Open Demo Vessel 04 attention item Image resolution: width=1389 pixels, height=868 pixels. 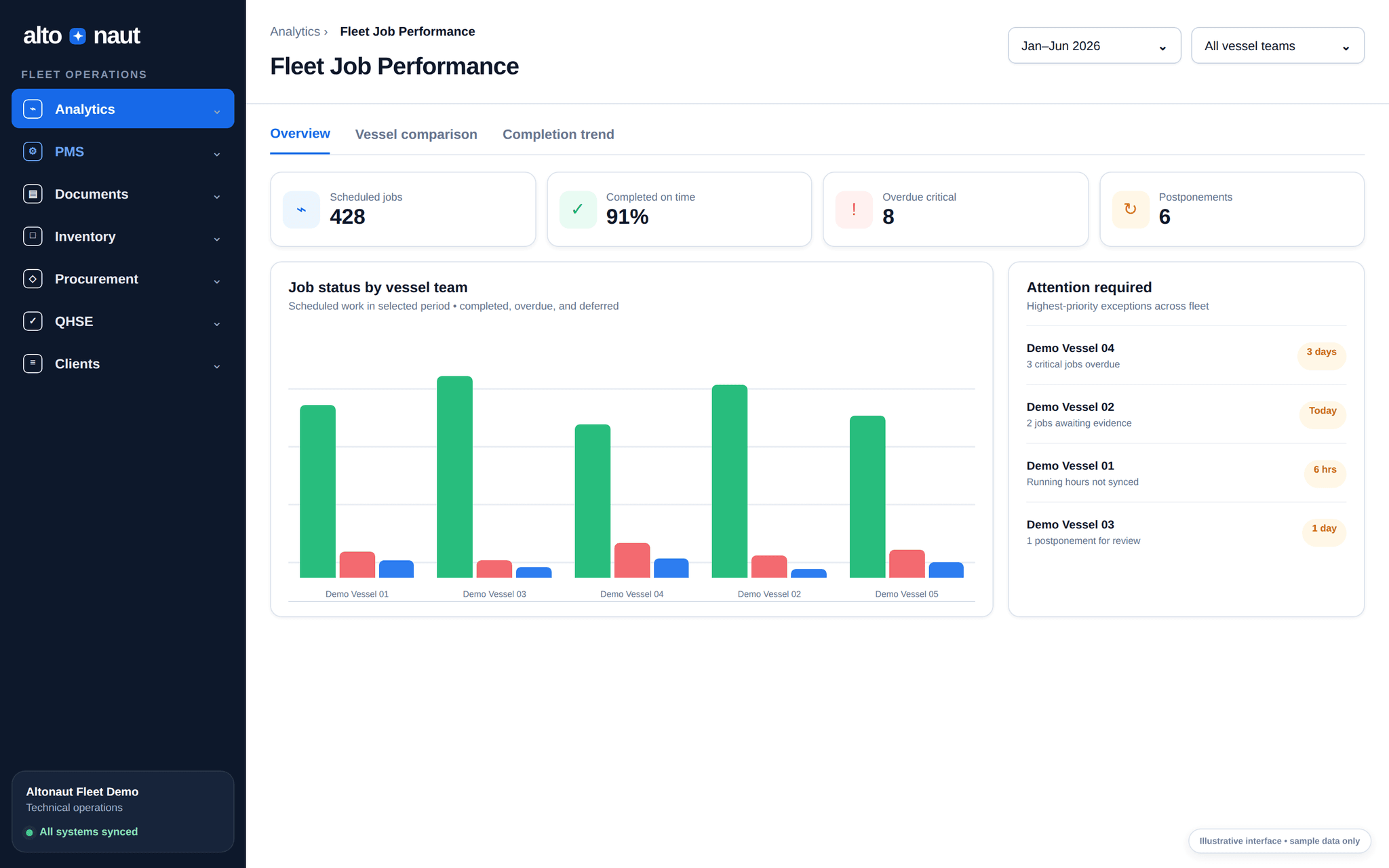1186,355
